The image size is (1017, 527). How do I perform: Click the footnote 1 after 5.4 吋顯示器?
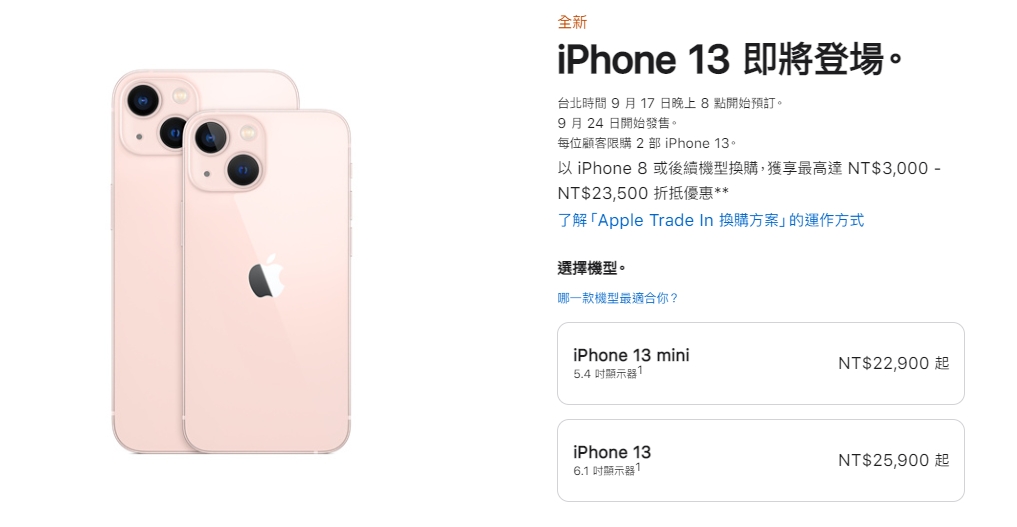pos(640,370)
